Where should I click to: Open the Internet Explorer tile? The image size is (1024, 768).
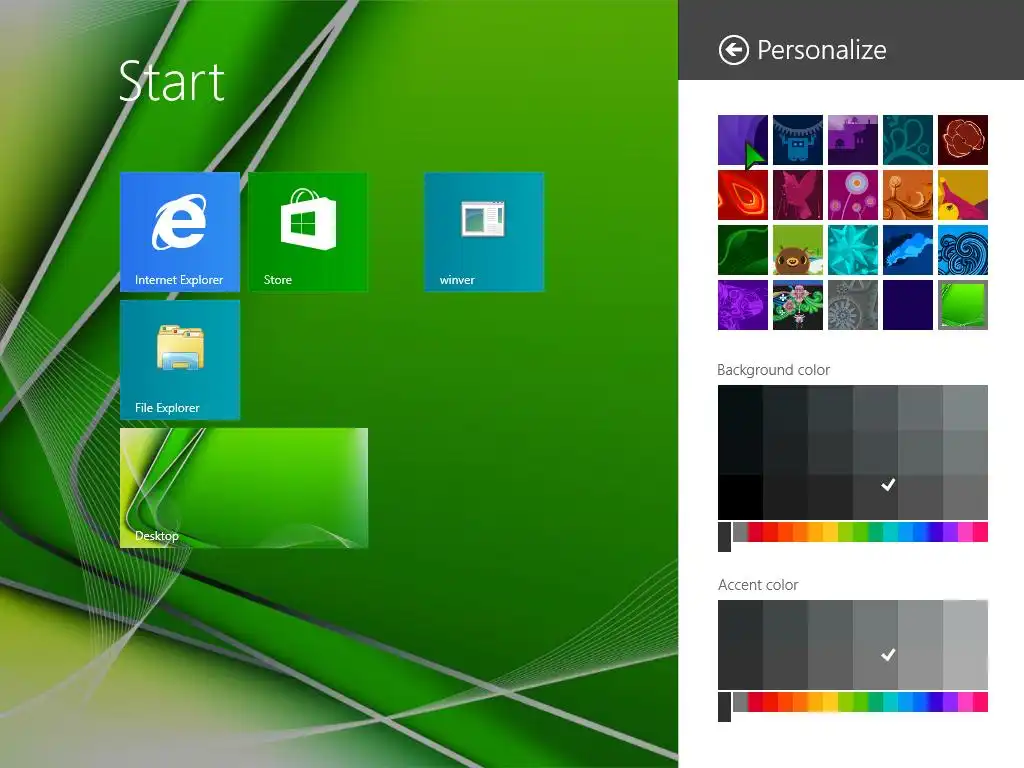point(180,232)
